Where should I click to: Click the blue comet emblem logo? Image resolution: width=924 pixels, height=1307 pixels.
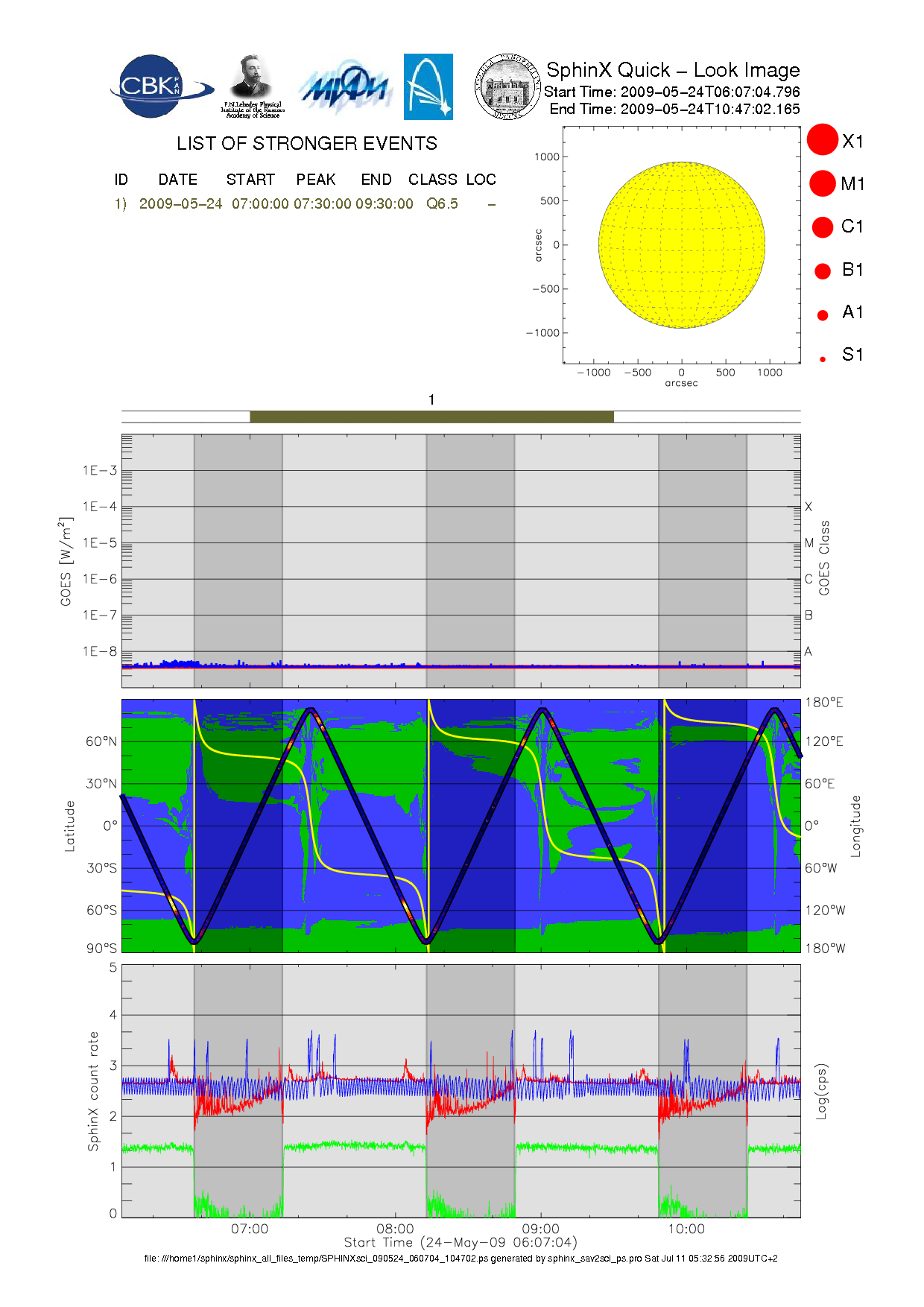pos(428,86)
